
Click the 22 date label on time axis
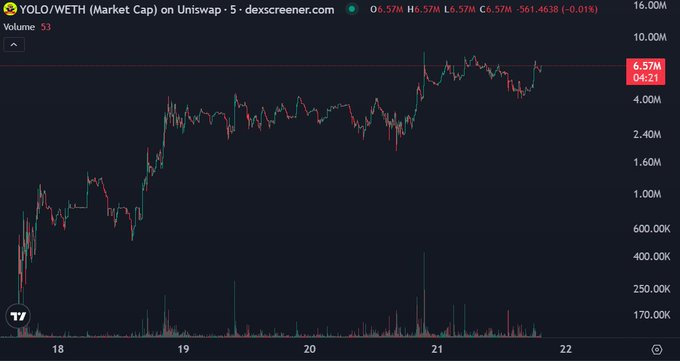[x=566, y=349]
